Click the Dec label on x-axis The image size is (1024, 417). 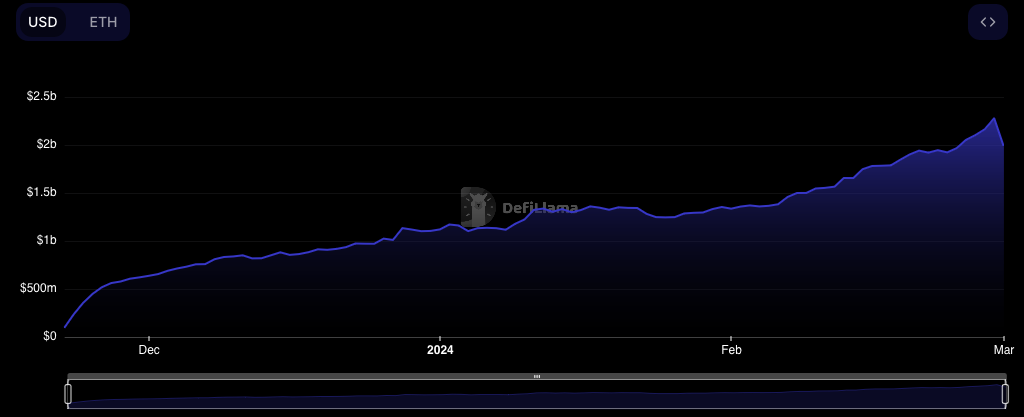(148, 350)
